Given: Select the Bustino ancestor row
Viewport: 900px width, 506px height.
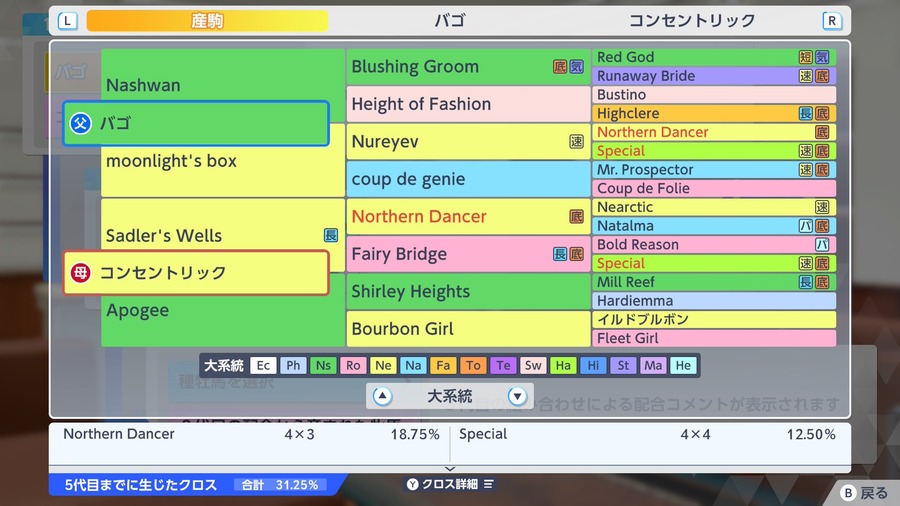Looking at the screenshot, I should coord(713,95).
